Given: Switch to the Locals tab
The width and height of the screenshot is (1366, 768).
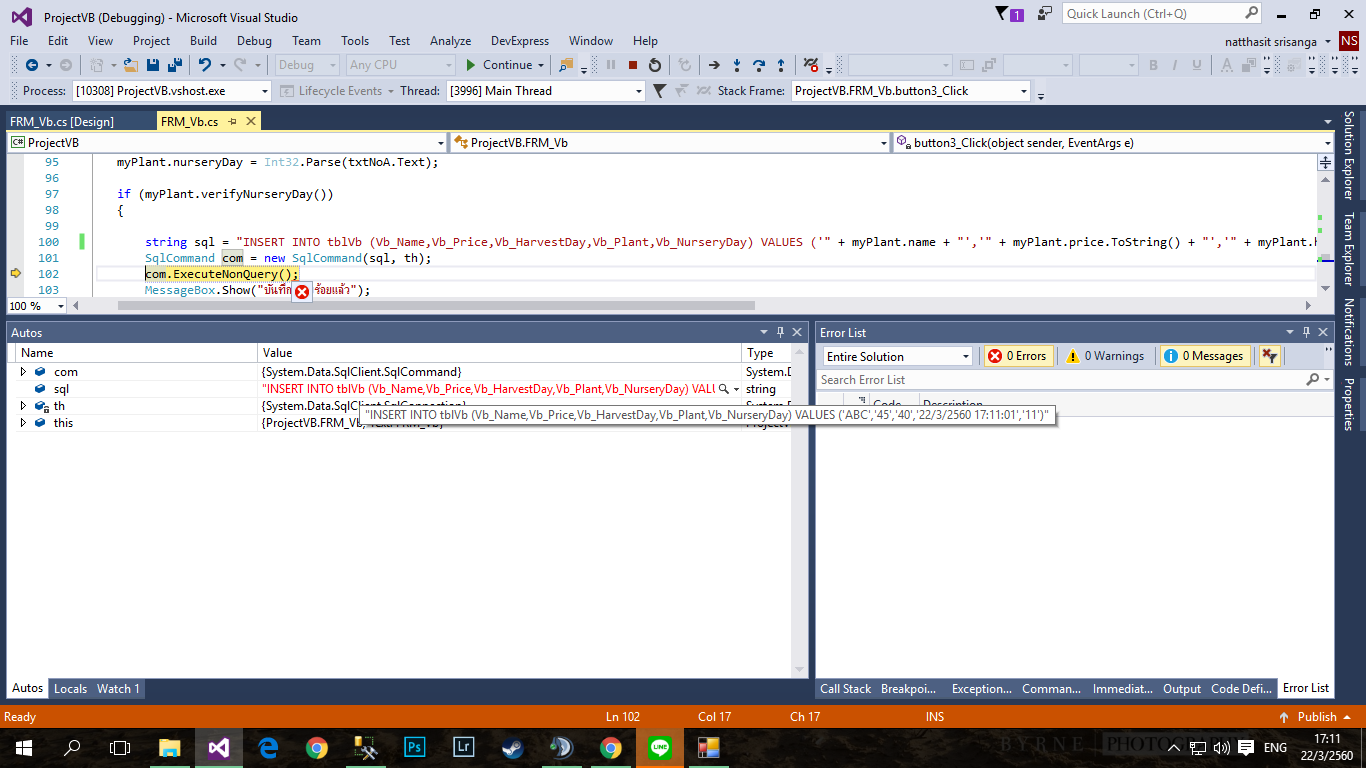Looking at the screenshot, I should pos(70,689).
